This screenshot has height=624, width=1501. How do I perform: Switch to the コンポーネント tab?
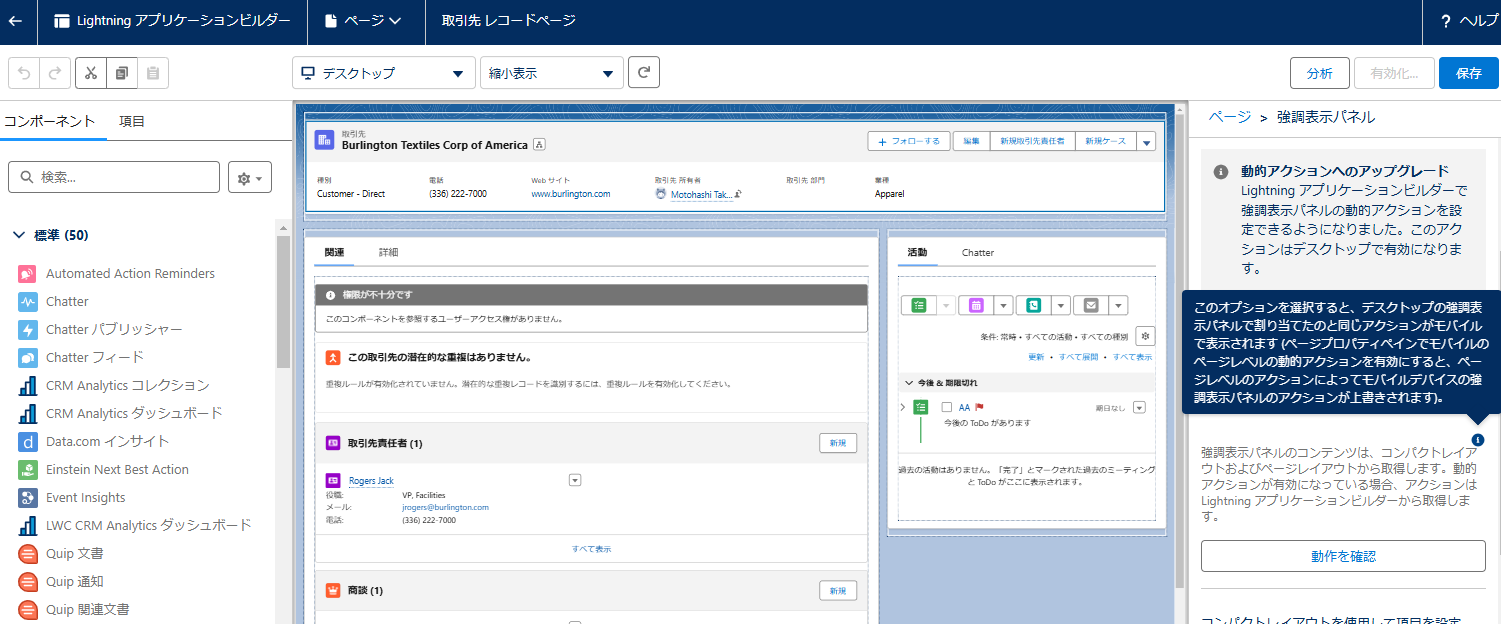[x=48, y=121]
